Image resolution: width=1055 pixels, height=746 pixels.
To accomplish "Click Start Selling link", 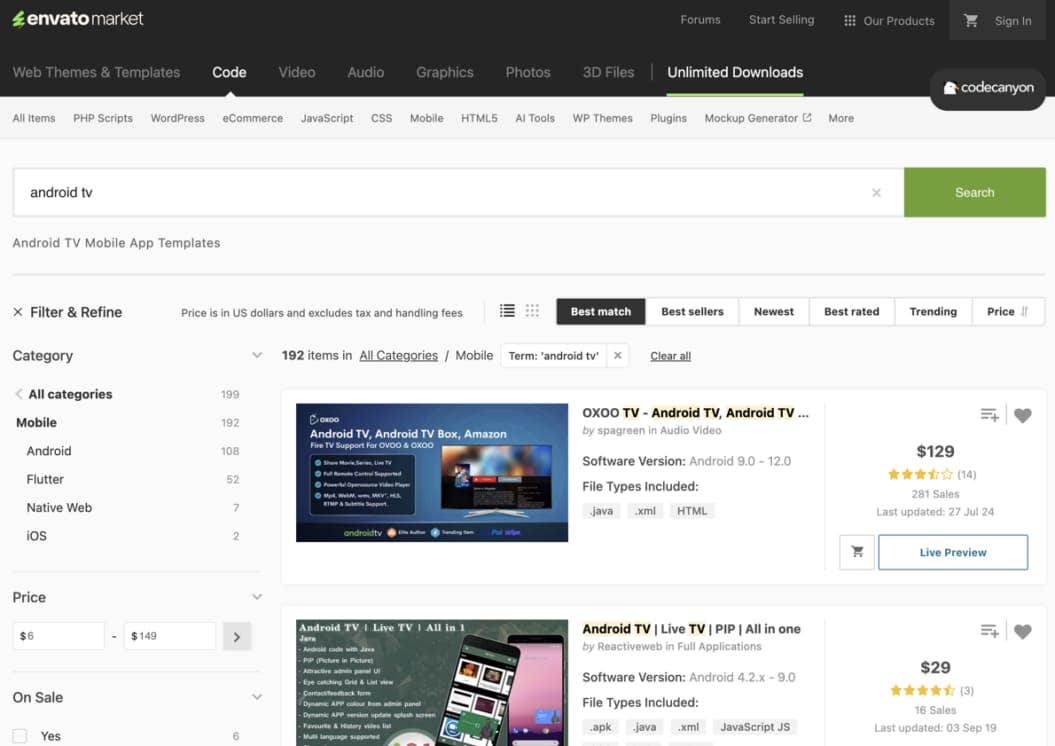I will tap(781, 20).
